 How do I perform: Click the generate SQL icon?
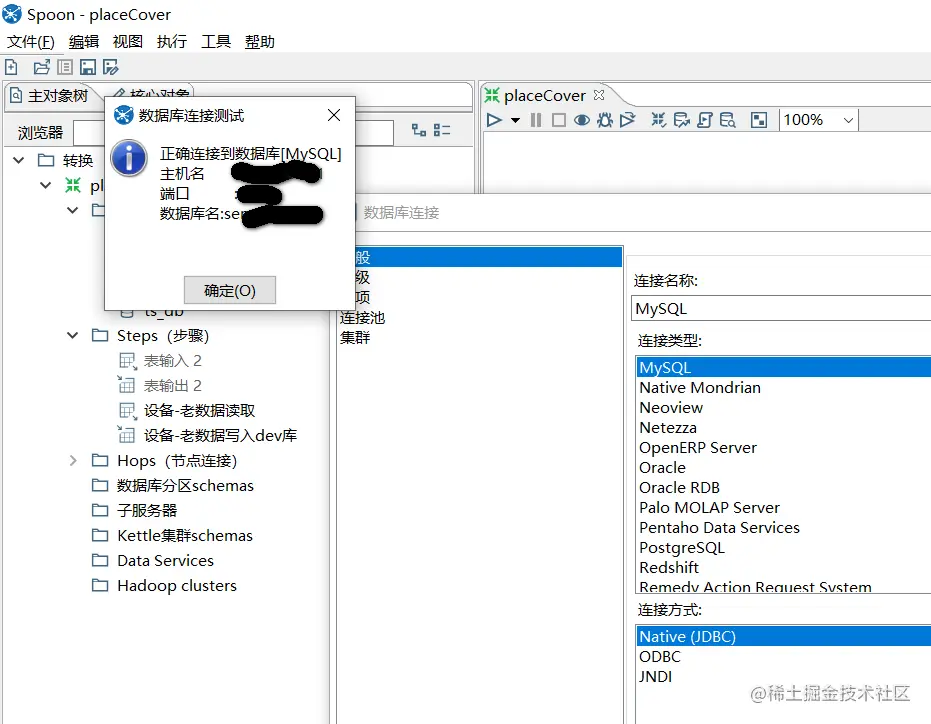[705, 120]
